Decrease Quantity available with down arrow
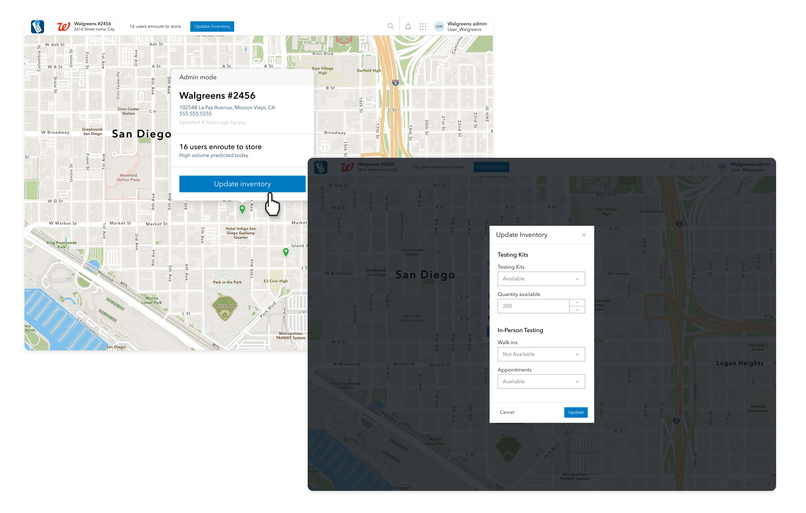Screen dimensions: 806x513 click(x=577, y=309)
